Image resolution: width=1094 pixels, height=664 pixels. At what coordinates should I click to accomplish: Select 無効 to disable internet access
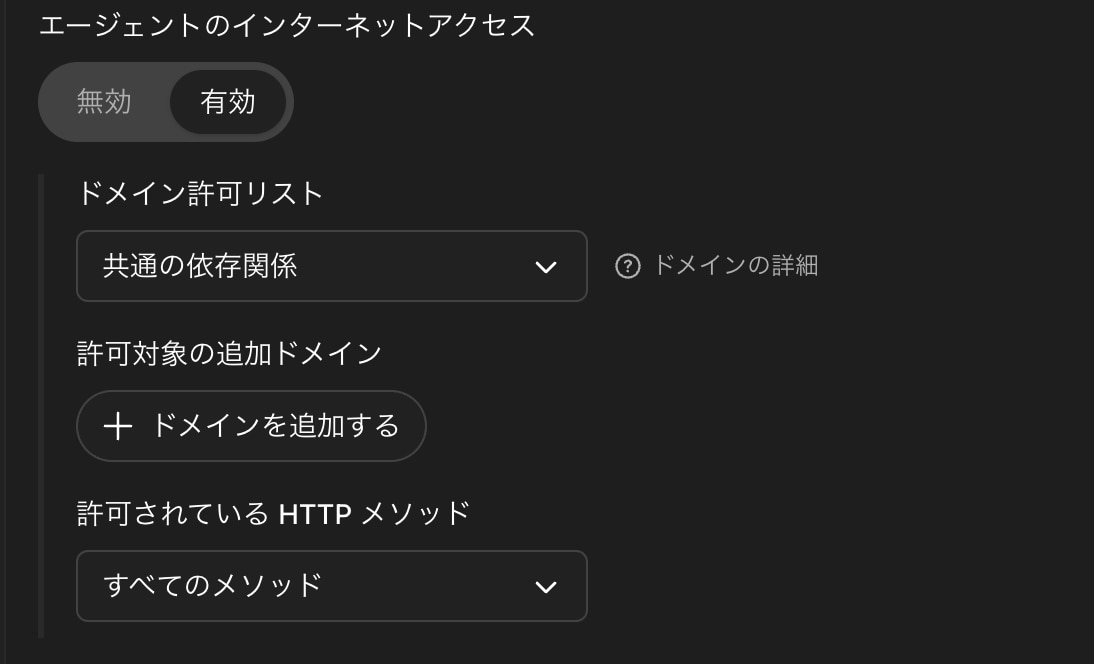104,102
